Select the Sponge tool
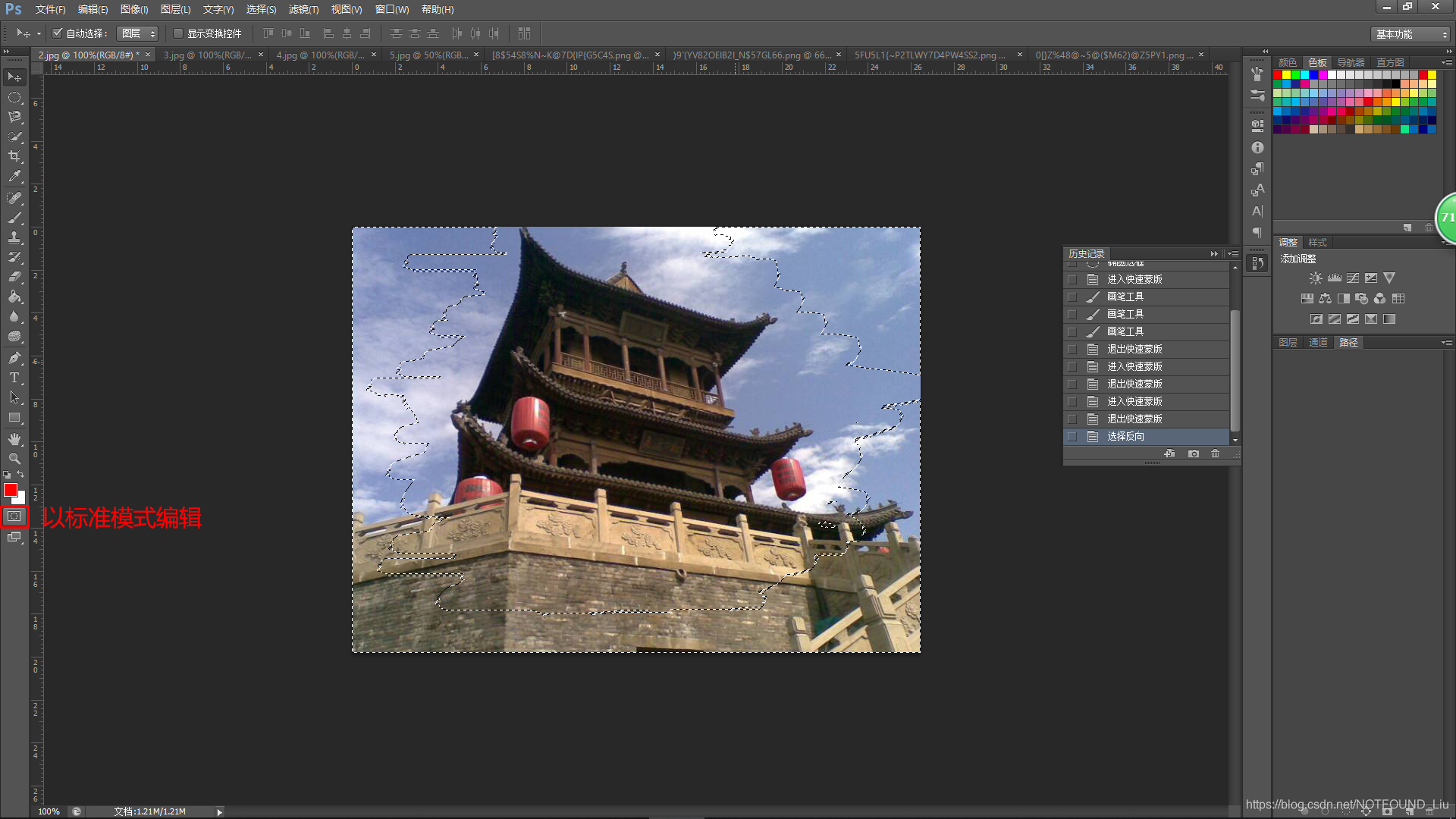Image resolution: width=1456 pixels, height=819 pixels. (x=14, y=336)
